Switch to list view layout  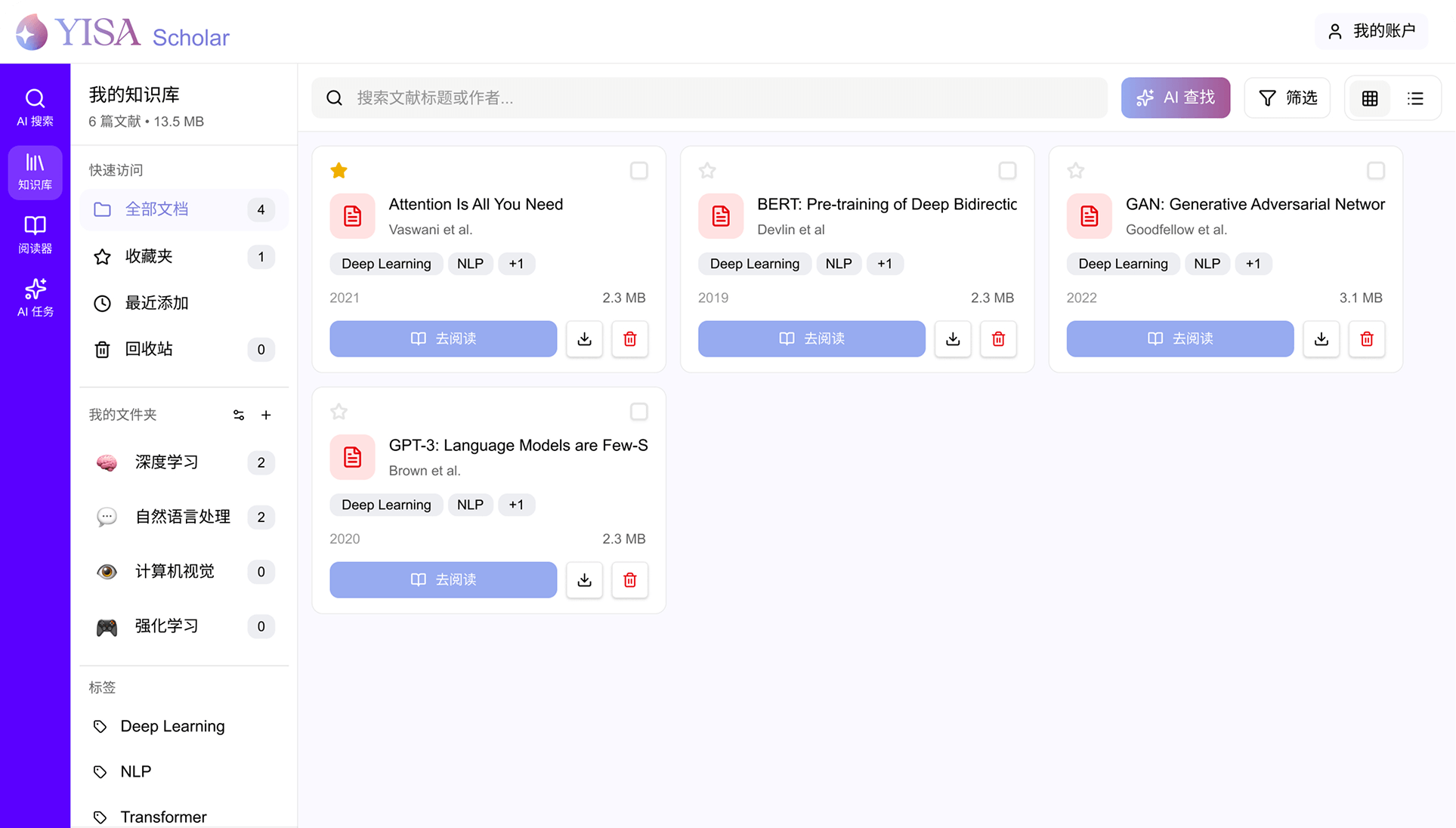(x=1415, y=98)
